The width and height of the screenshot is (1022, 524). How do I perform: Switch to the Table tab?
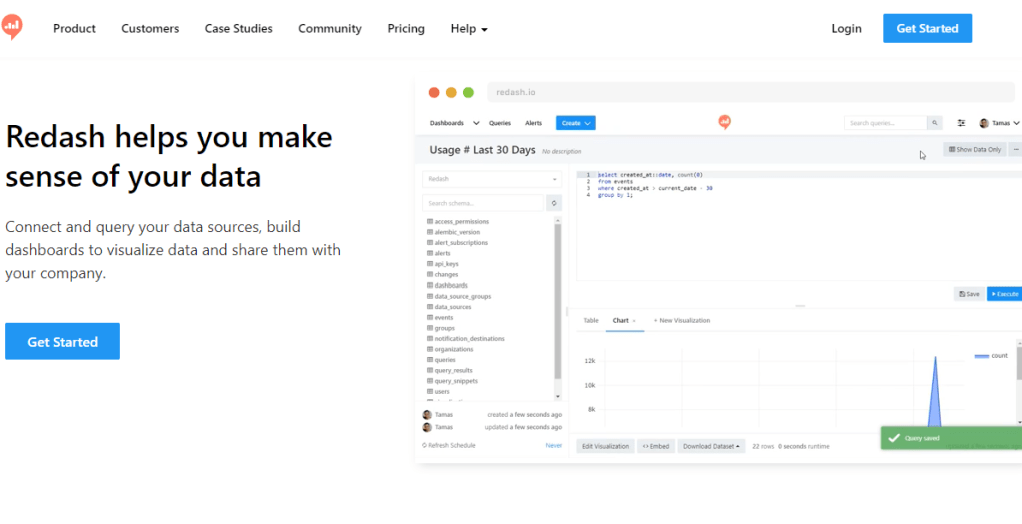[x=590, y=321]
